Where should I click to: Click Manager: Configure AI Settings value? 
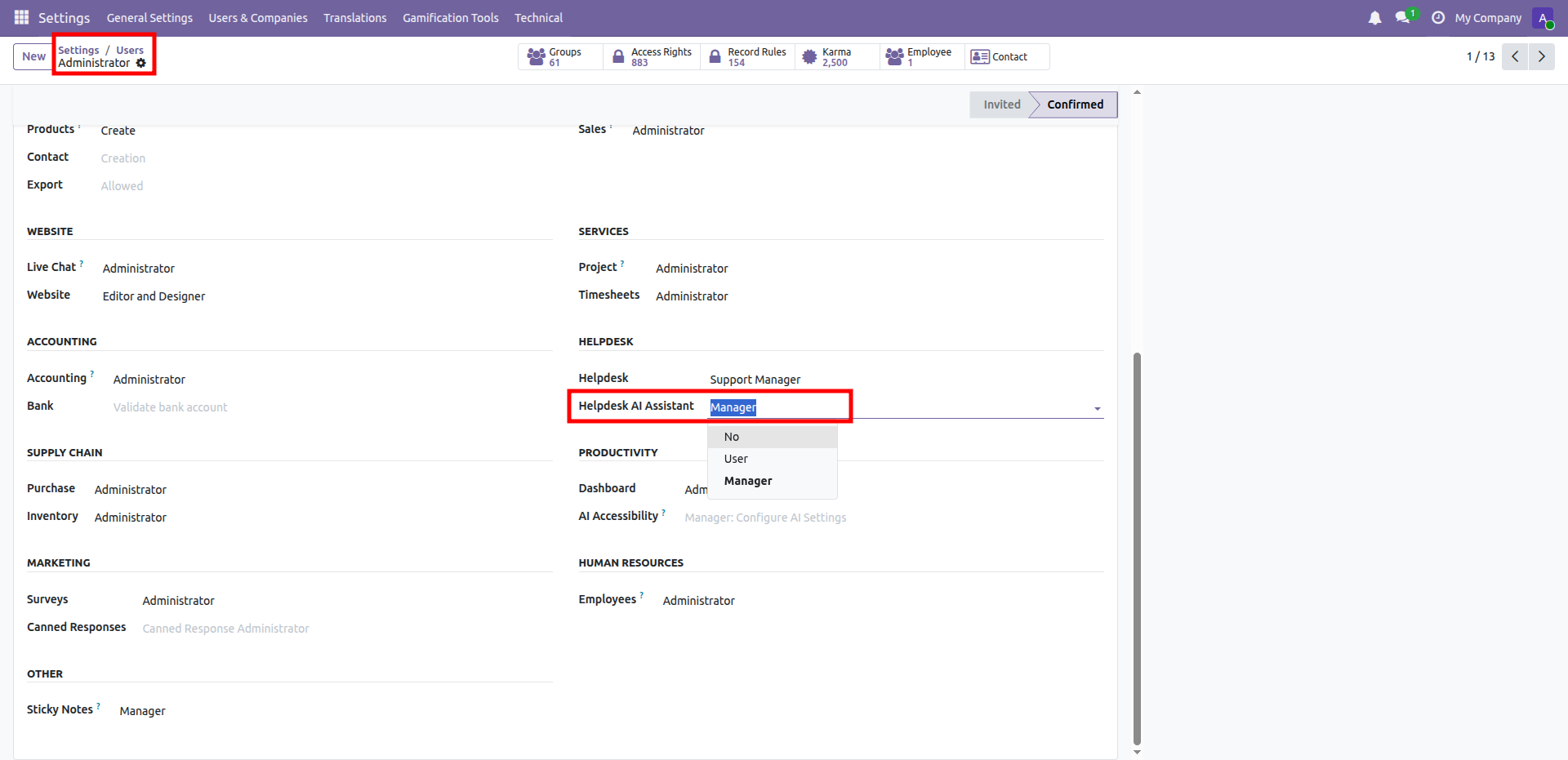point(765,518)
